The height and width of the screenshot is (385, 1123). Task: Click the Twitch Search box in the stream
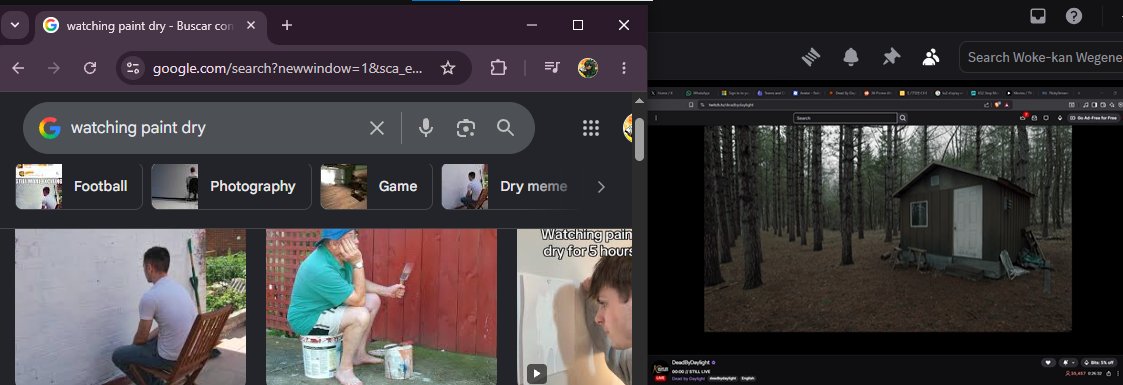click(845, 118)
